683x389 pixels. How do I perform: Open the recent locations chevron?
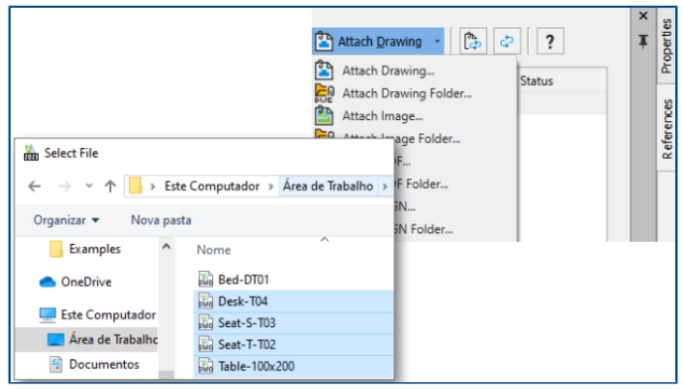(89, 186)
